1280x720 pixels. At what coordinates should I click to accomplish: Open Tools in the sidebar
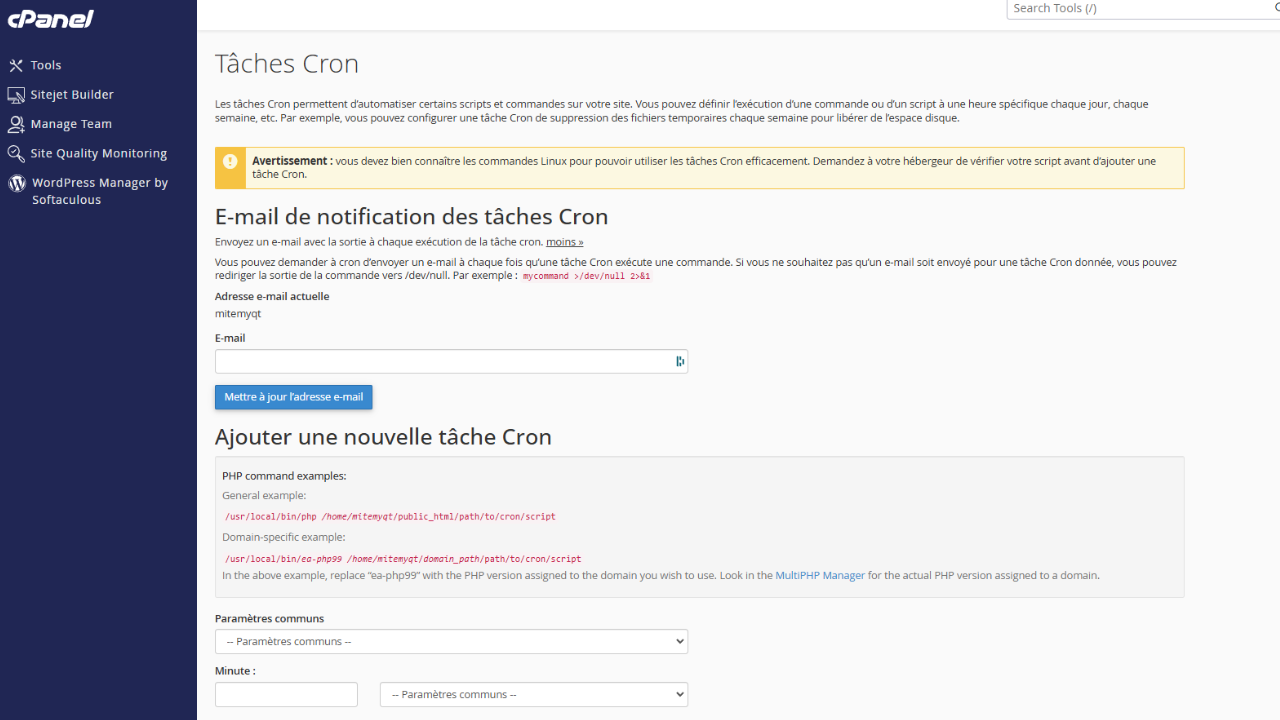coord(46,65)
